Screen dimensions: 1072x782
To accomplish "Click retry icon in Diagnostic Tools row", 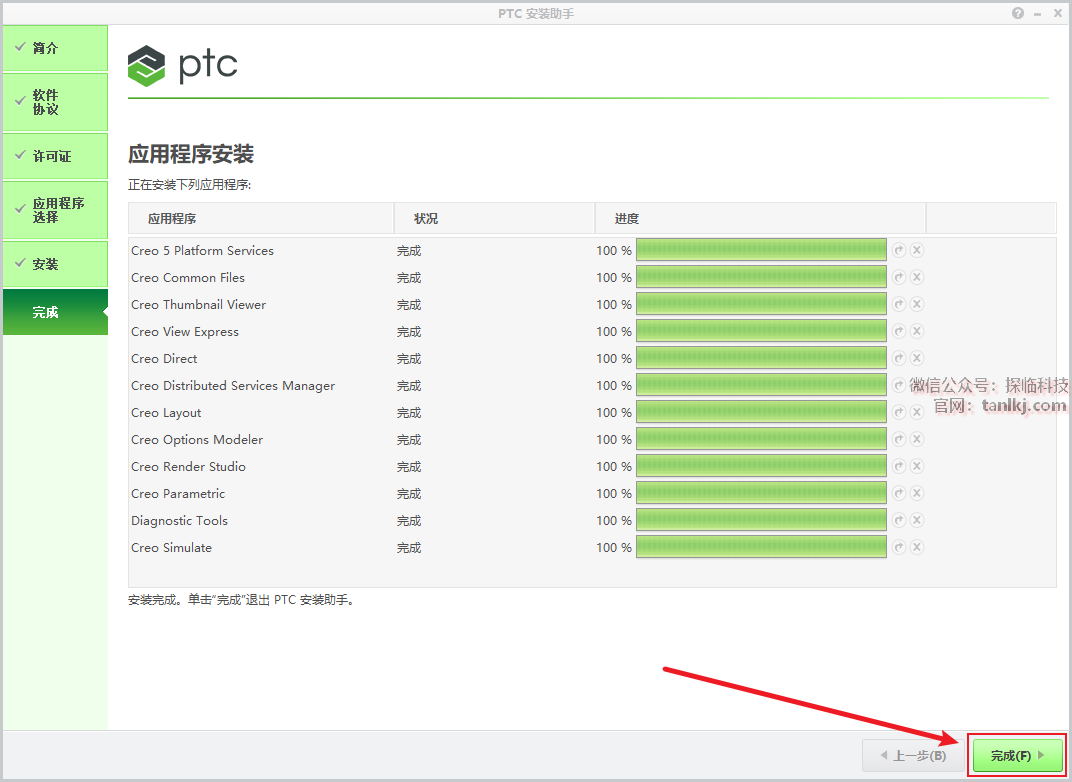I will tap(899, 520).
